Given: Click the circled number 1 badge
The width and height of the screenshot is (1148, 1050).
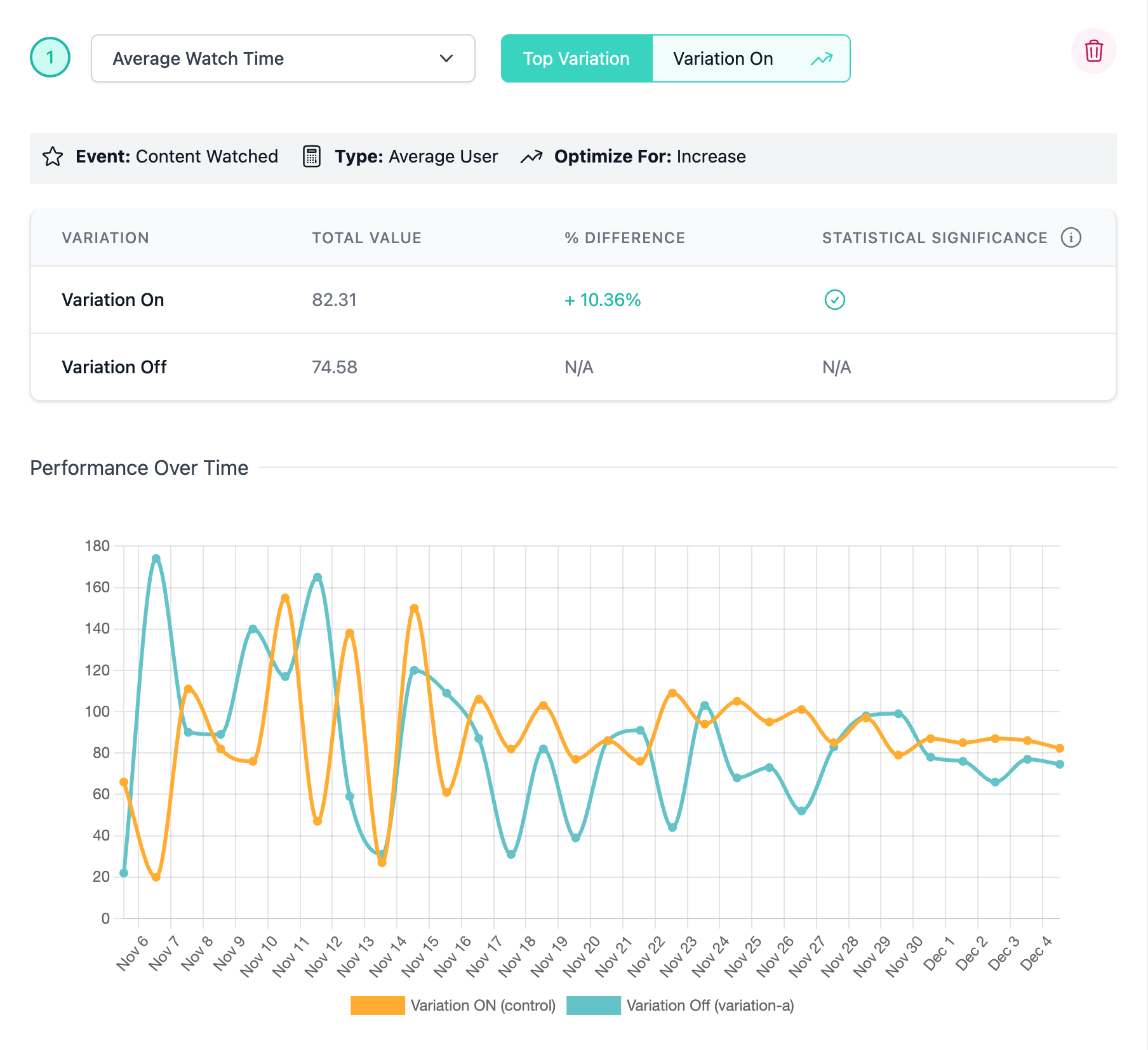Looking at the screenshot, I should click(x=50, y=57).
